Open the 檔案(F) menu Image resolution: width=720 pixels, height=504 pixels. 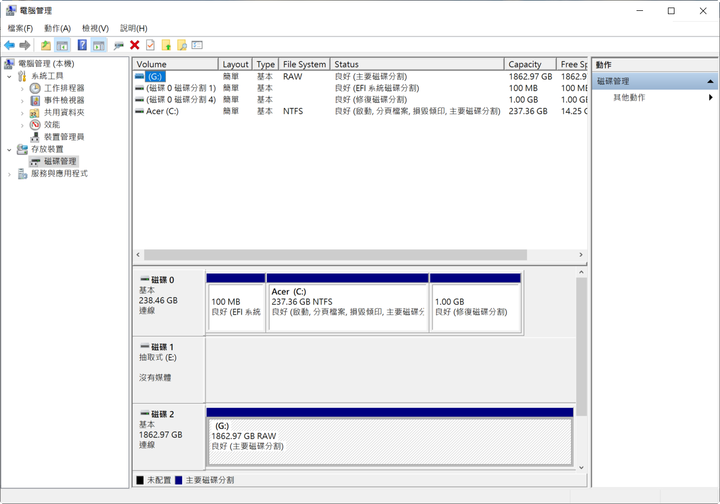pyautogui.click(x=20, y=28)
